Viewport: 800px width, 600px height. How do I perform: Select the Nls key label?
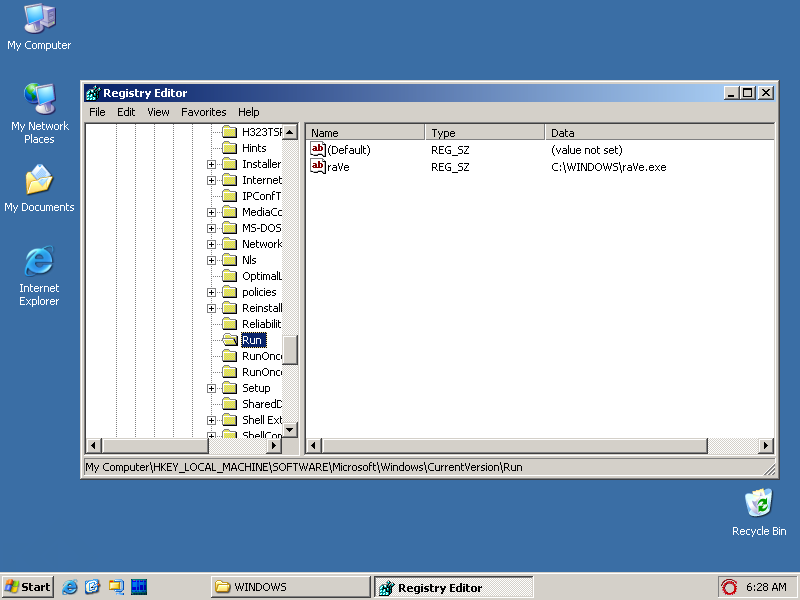(x=249, y=260)
